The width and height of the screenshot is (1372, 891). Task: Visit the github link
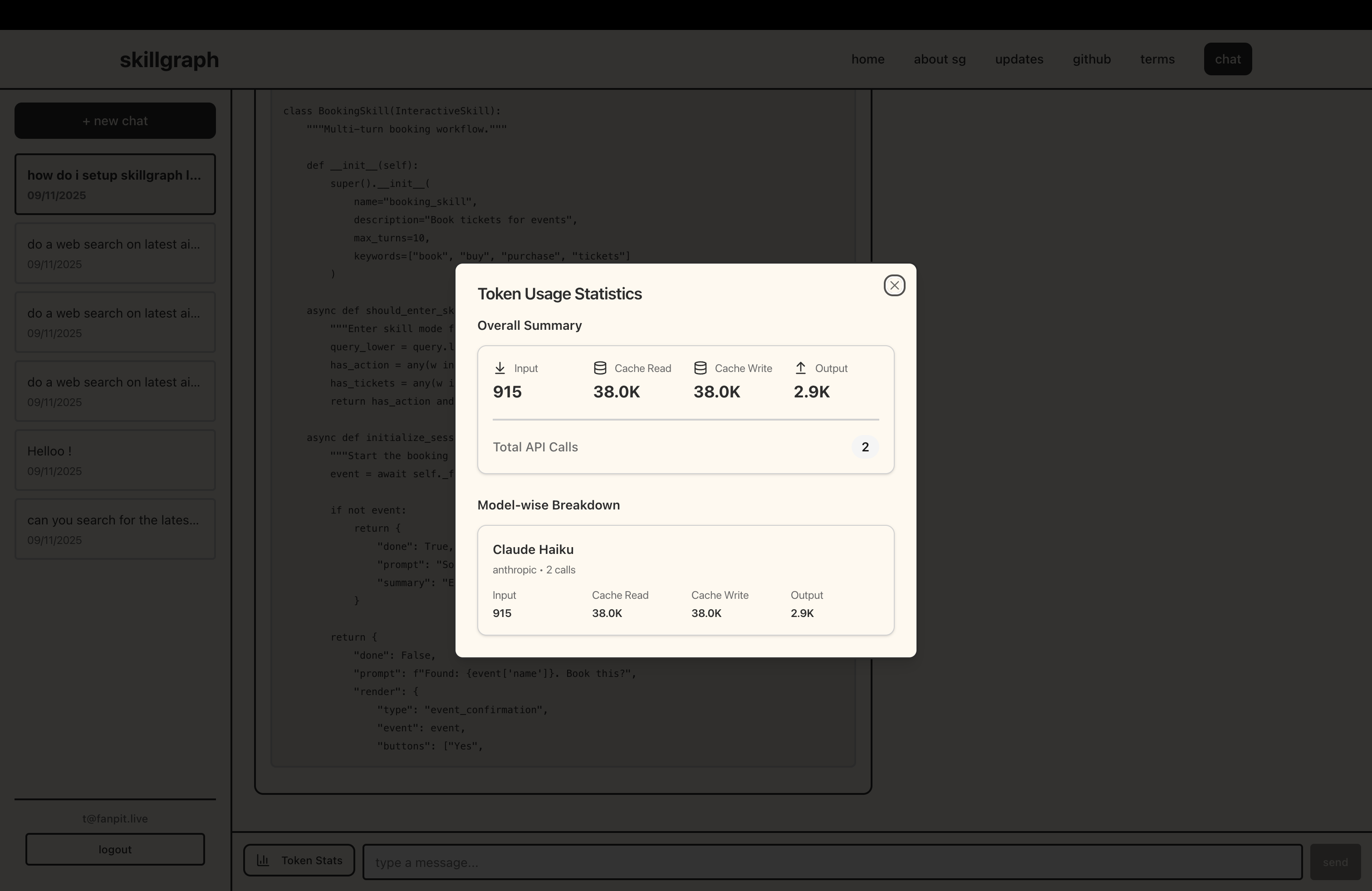[x=1091, y=59]
